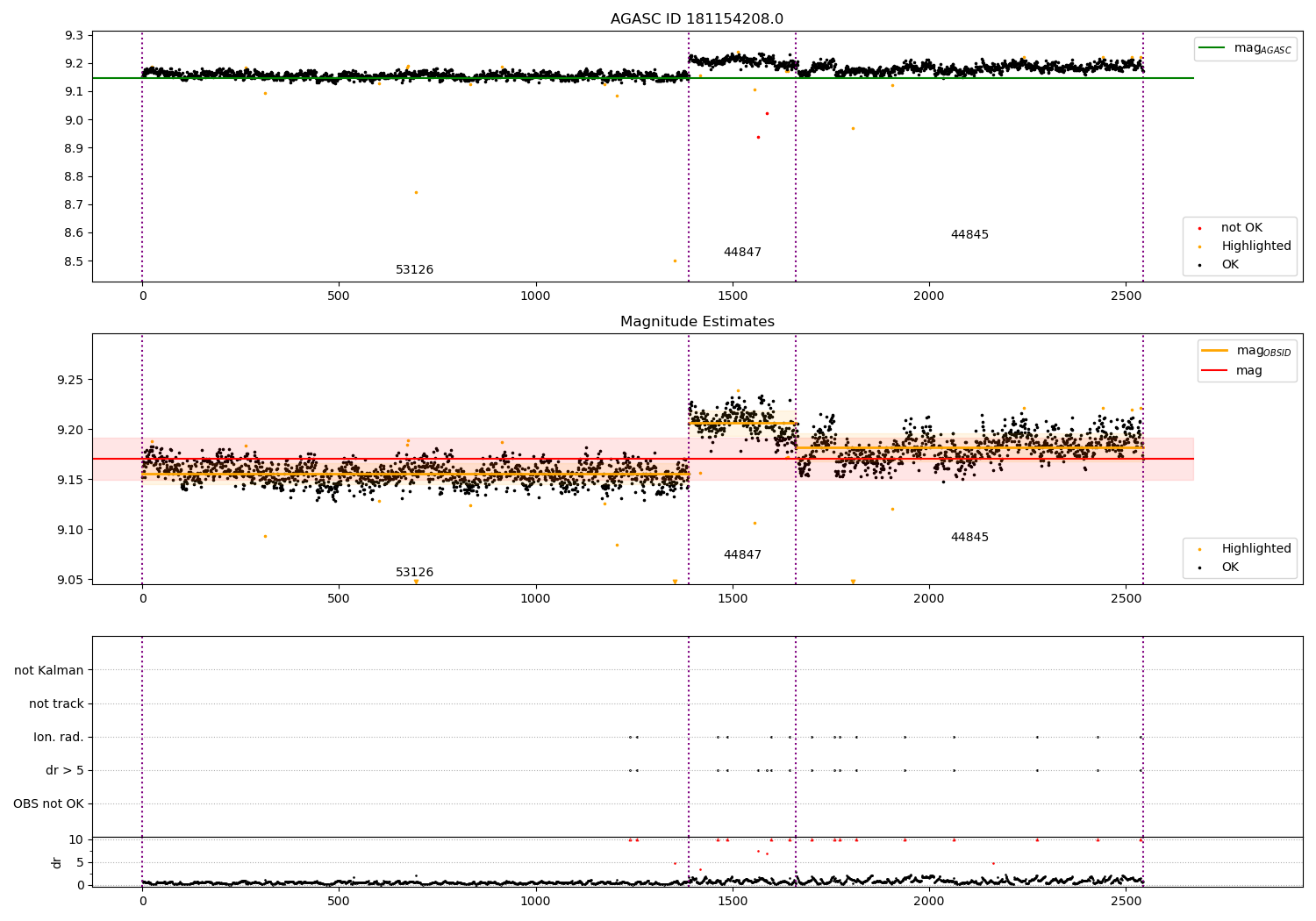Click the 9.3 tick label on top y-axis
This screenshot has width=1316, height=921.
[75, 36]
